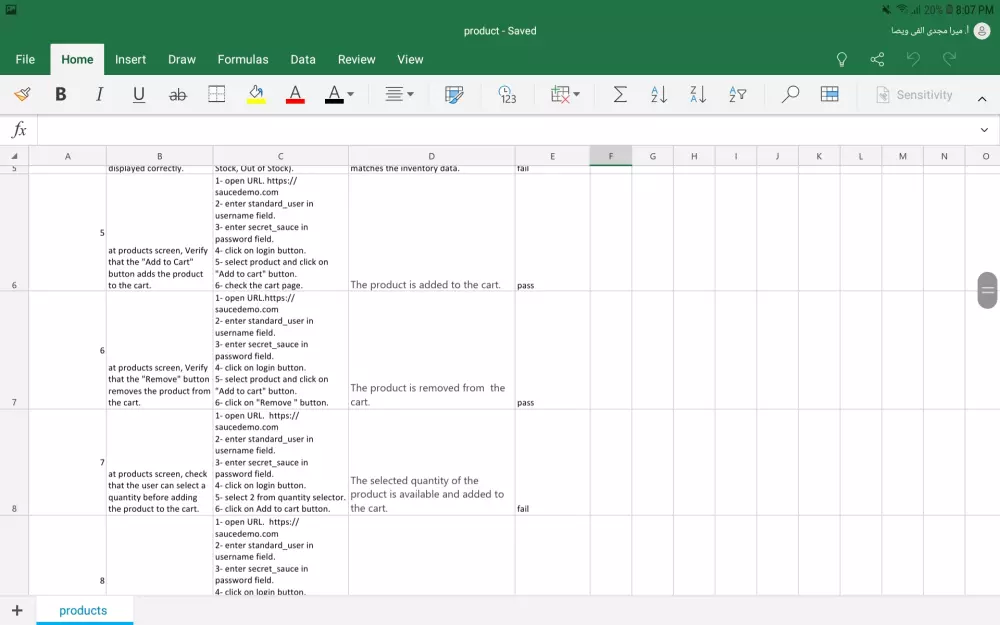
Task: Open the cell borders tool
Action: pos(216,95)
